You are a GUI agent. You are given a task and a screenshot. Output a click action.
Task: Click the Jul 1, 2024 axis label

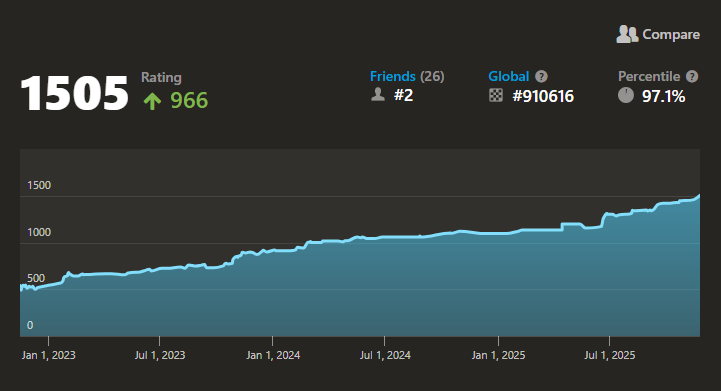tap(385, 355)
